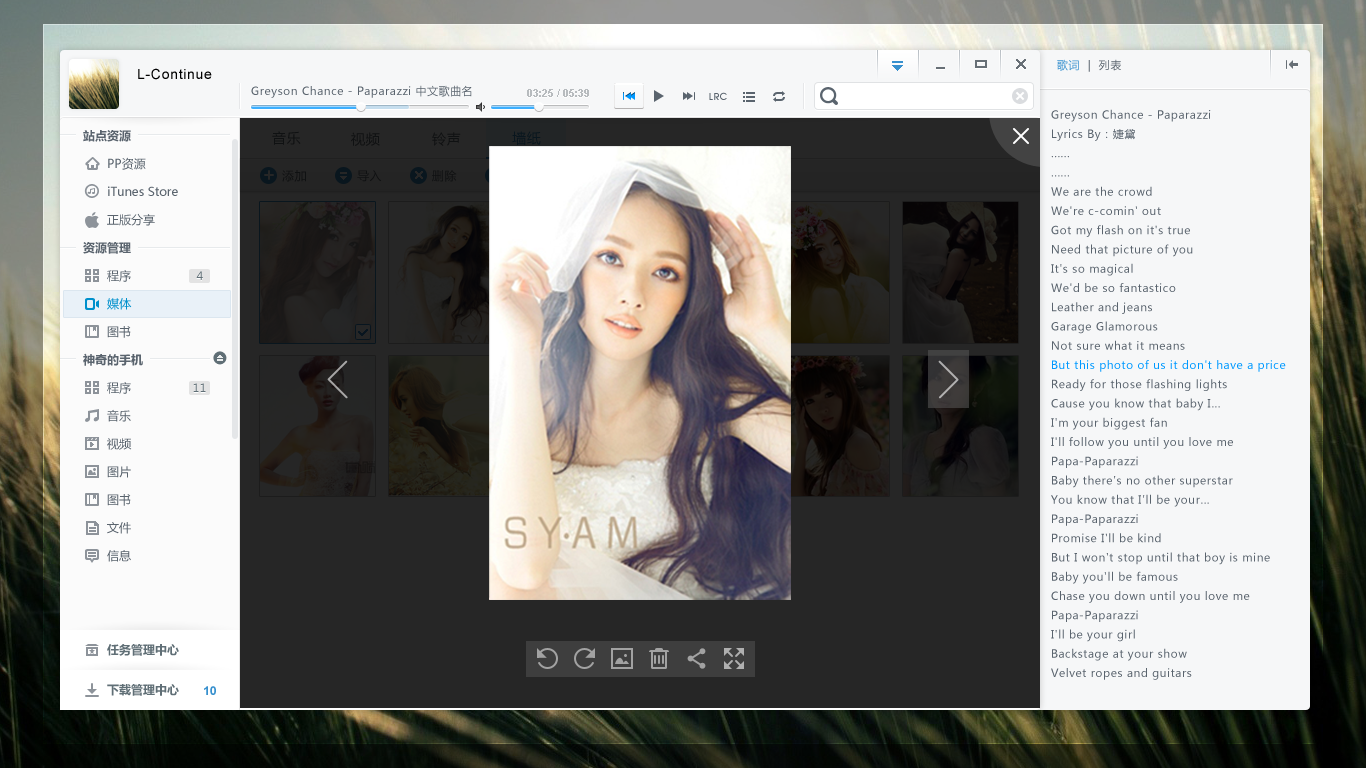The width and height of the screenshot is (1366, 768).
Task: Set the image as wallpaper
Action: pyautogui.click(x=622, y=659)
